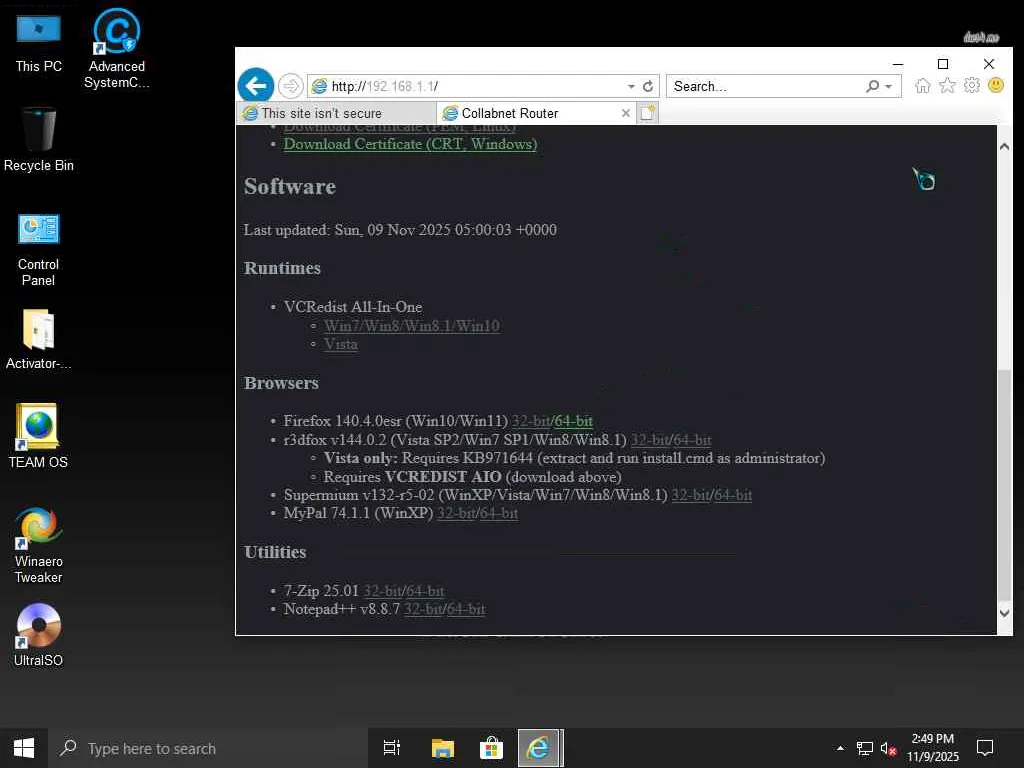Download r3dfox v144.0.2 64-bit
Viewport: 1024px width, 768px height.
coord(692,440)
